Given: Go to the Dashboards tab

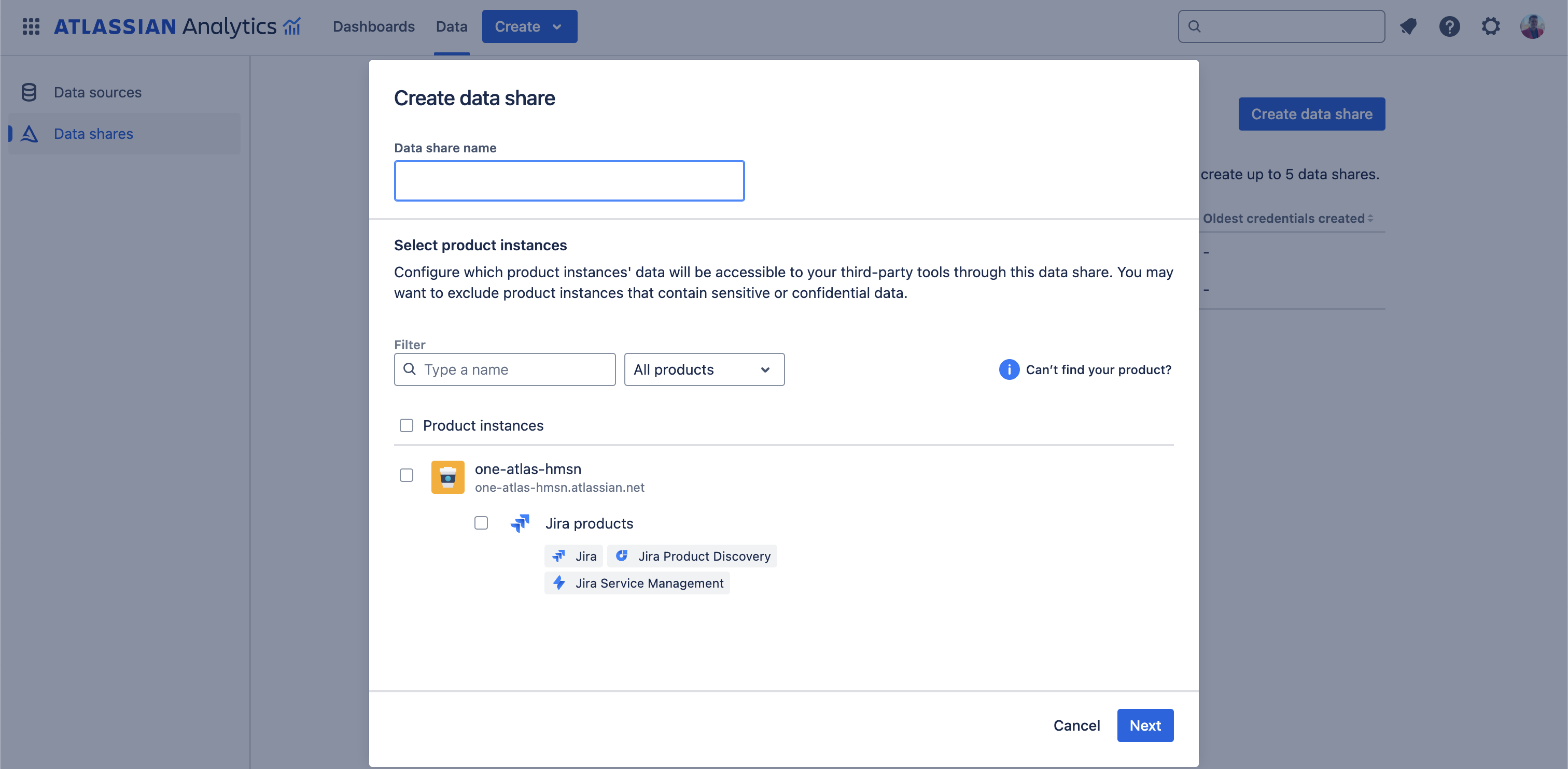Looking at the screenshot, I should click(x=374, y=26).
